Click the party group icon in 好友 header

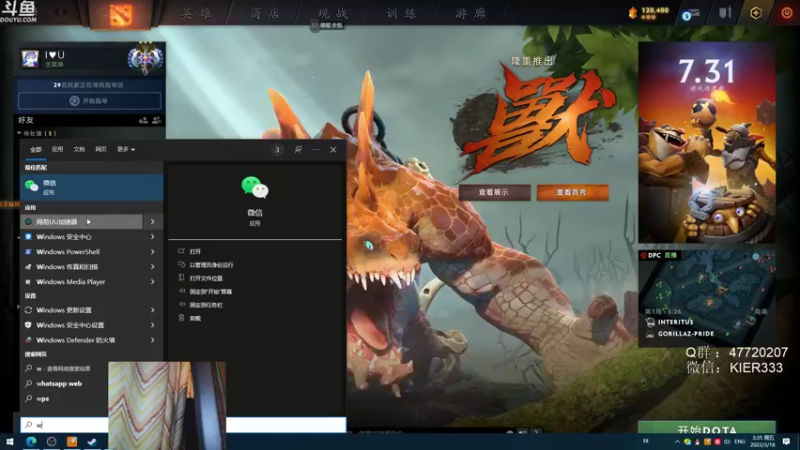coord(157,120)
